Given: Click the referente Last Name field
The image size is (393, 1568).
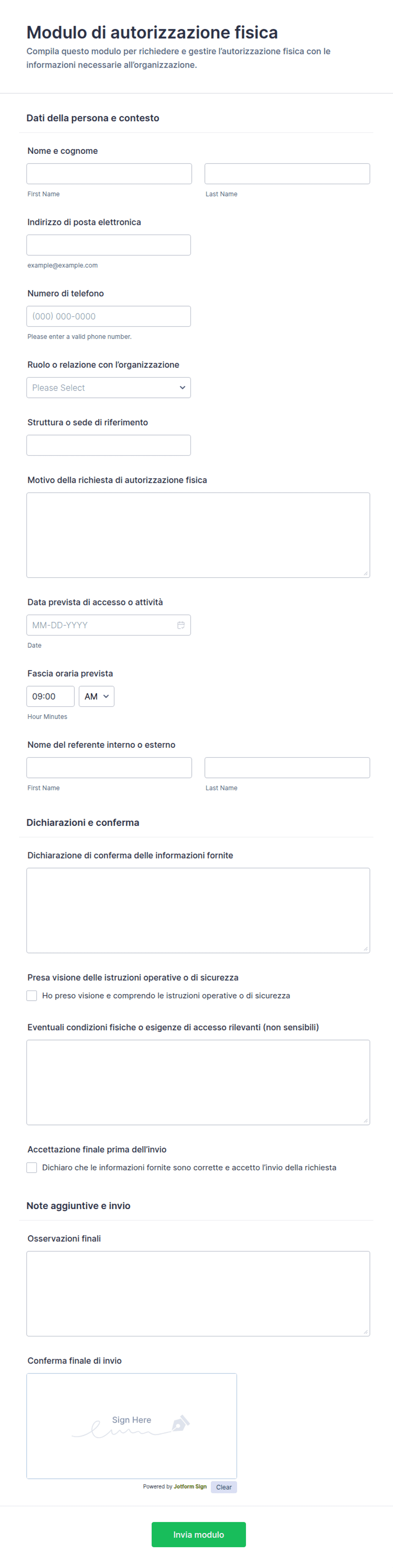Looking at the screenshot, I should click(x=287, y=768).
